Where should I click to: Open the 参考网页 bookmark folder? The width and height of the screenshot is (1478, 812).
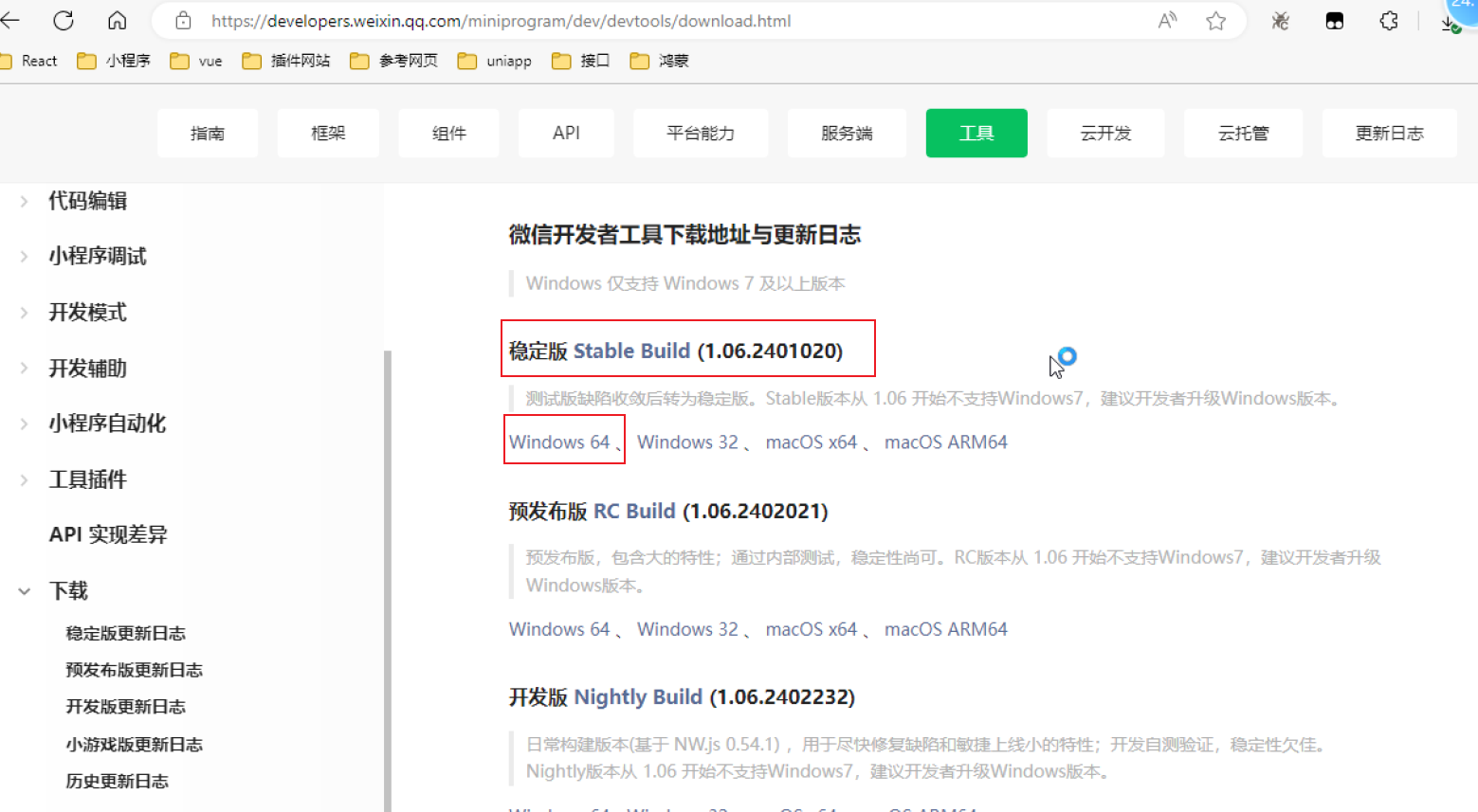(394, 61)
